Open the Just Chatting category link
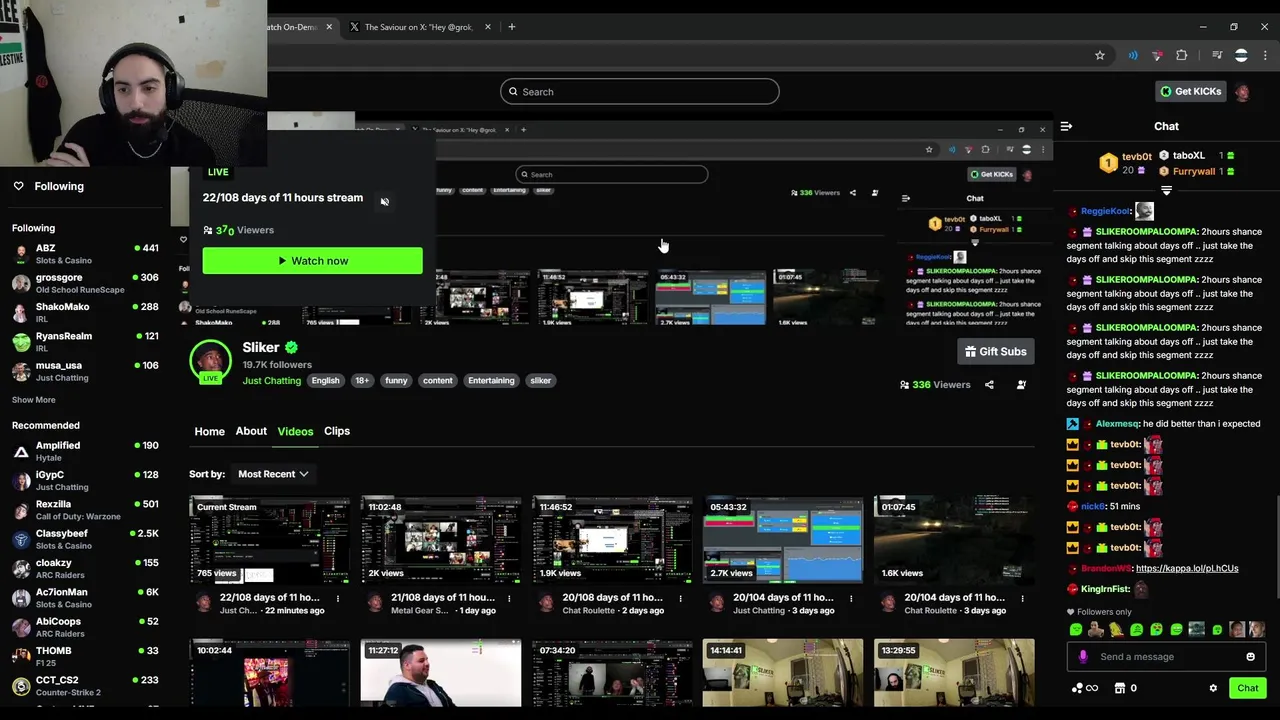This screenshot has height=720, width=1280. coord(272,381)
